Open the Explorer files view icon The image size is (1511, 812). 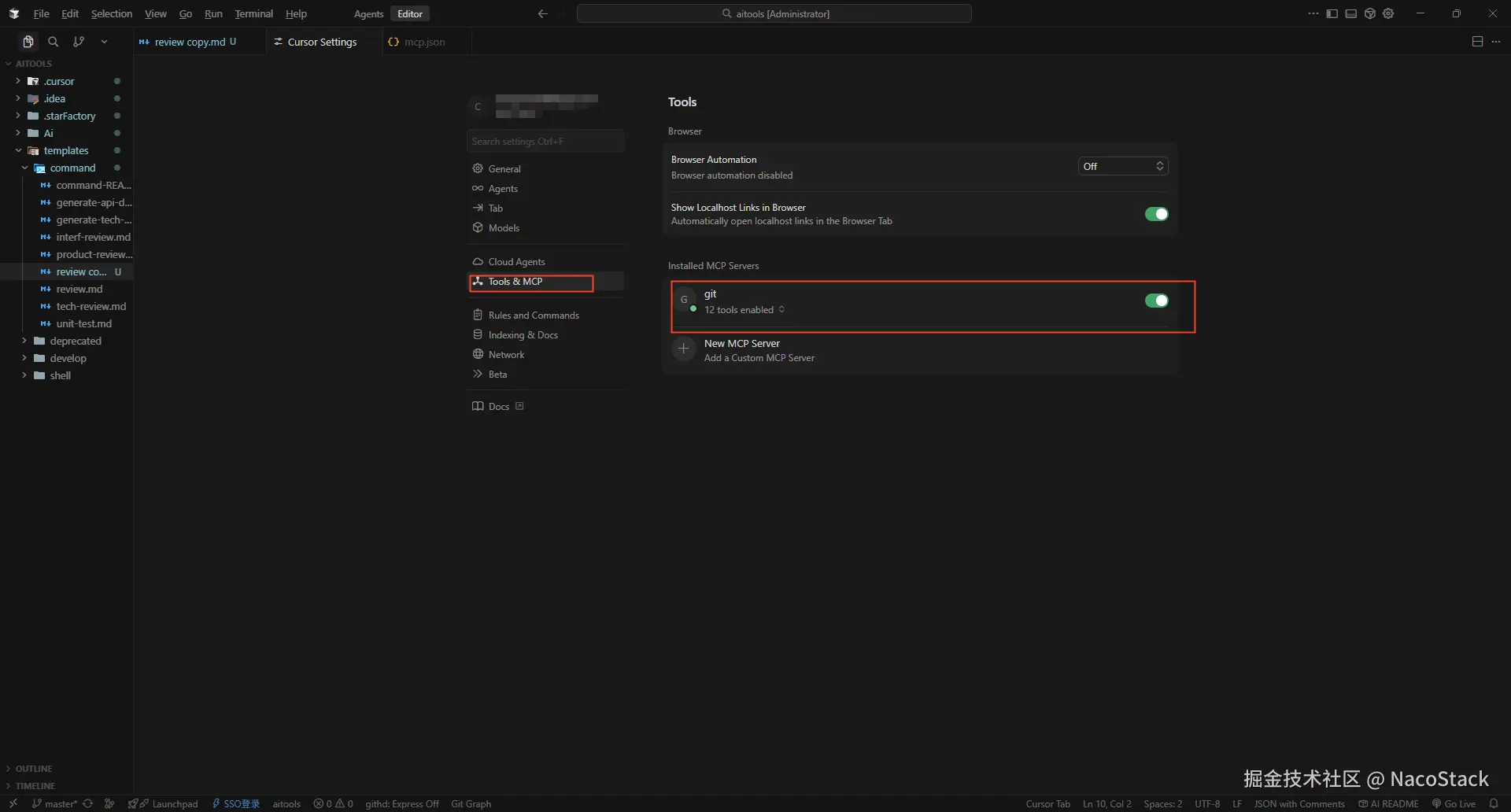[28, 42]
